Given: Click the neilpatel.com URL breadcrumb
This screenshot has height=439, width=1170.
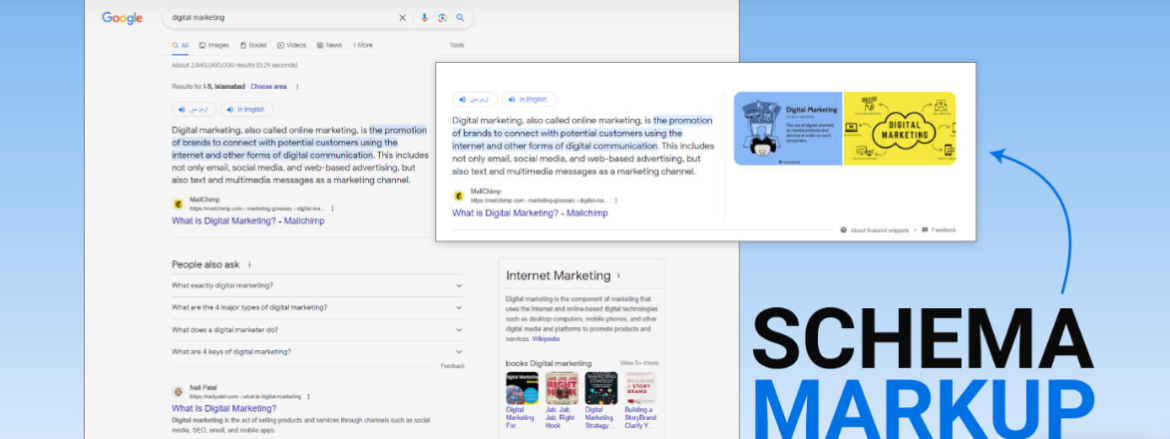Looking at the screenshot, I should tap(245, 396).
